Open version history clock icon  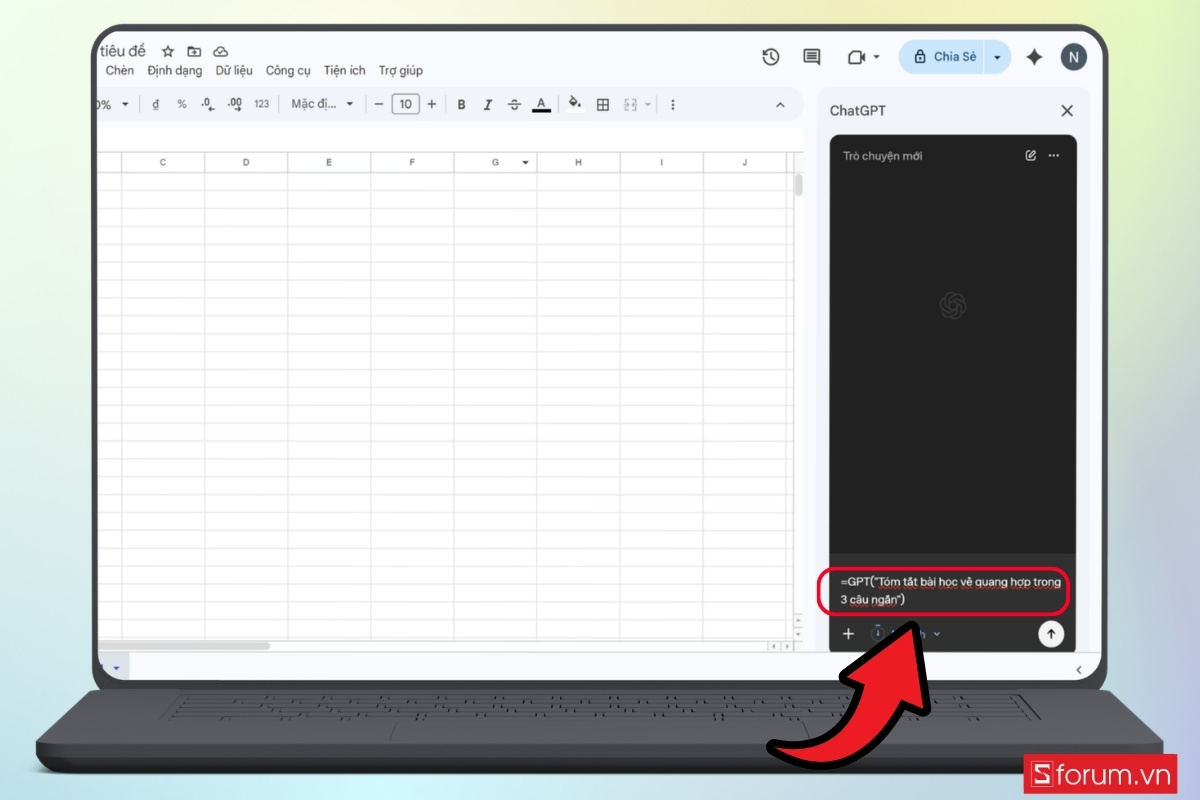pyautogui.click(x=770, y=57)
